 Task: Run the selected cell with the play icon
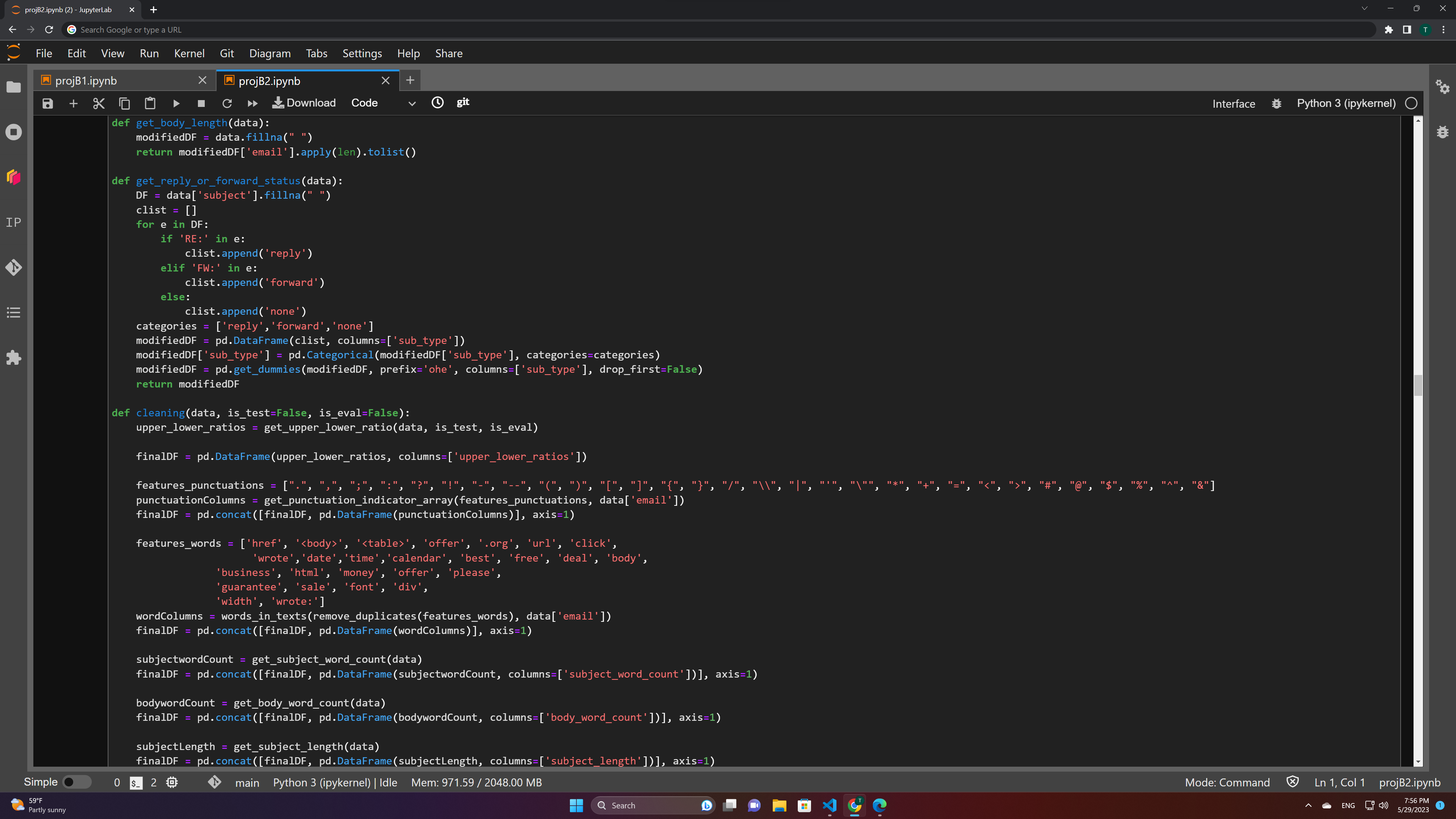pyautogui.click(x=176, y=104)
